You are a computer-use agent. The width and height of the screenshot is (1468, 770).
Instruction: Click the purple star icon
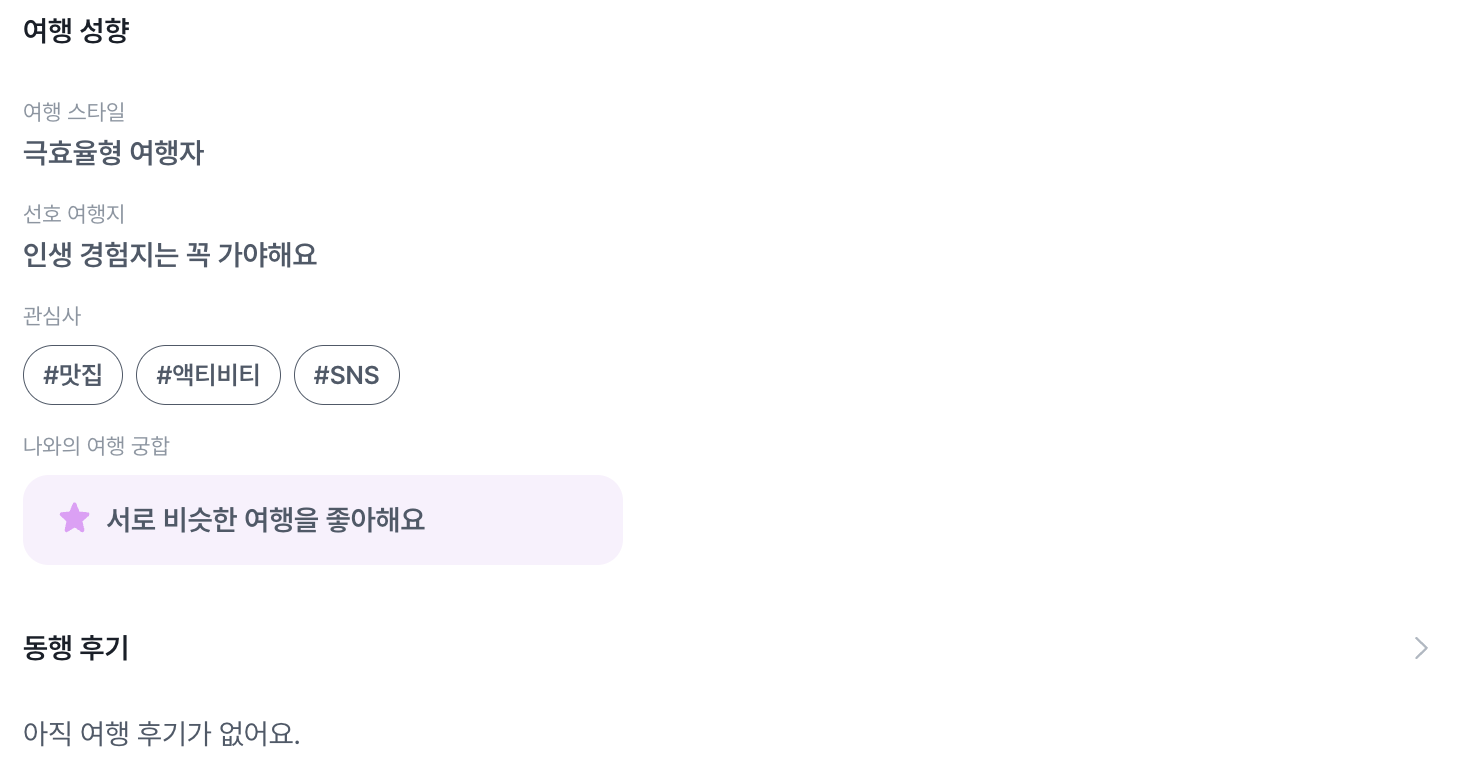[x=74, y=518]
